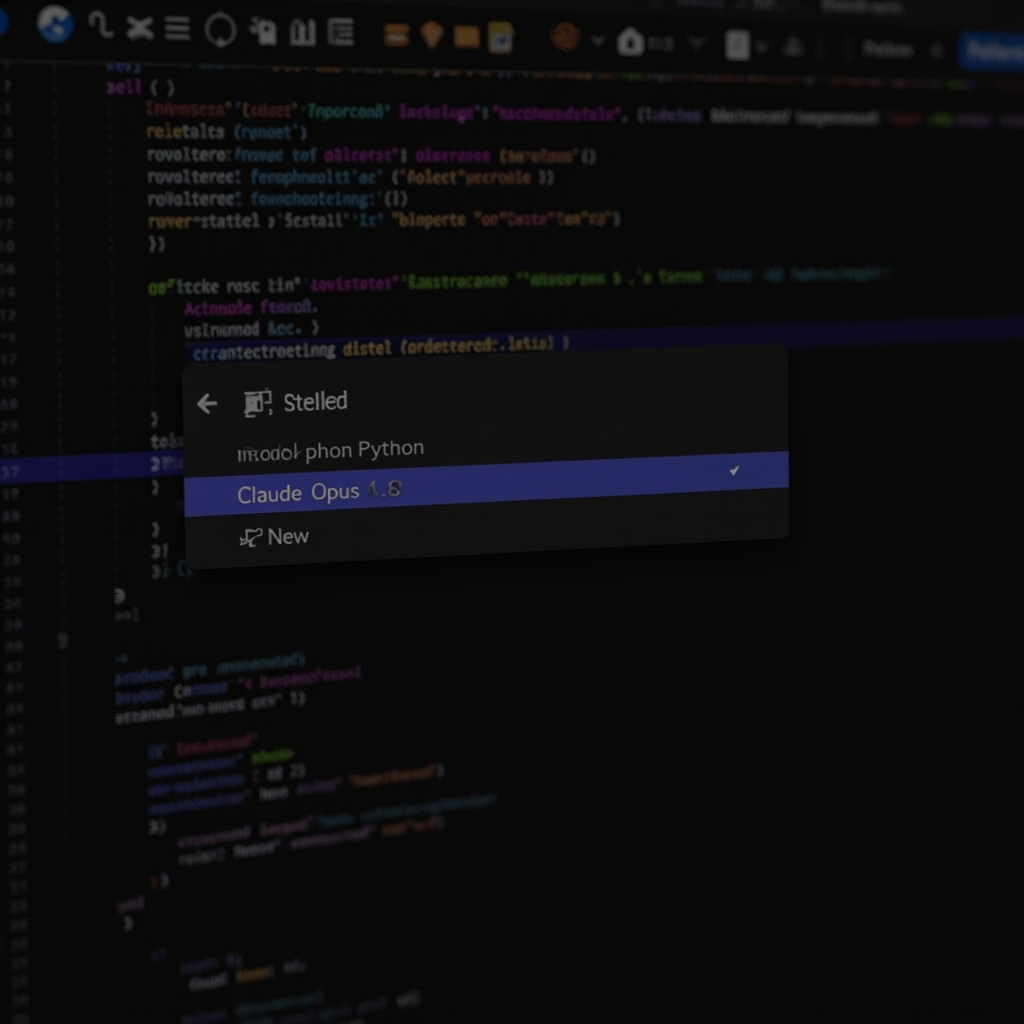Choose the New menu entry
1024x1024 pixels.
point(486,530)
